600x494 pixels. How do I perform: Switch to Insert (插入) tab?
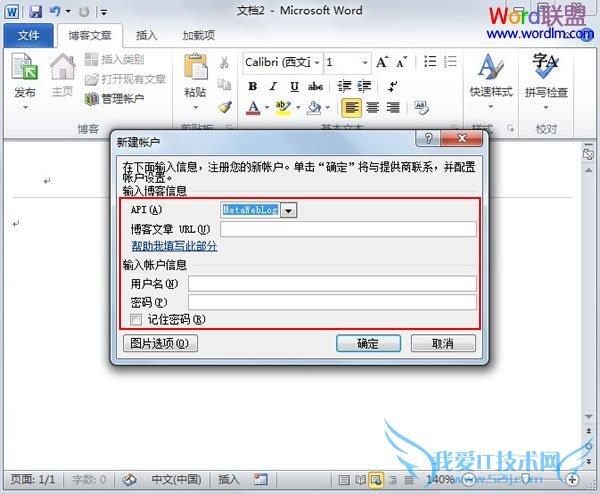147,36
